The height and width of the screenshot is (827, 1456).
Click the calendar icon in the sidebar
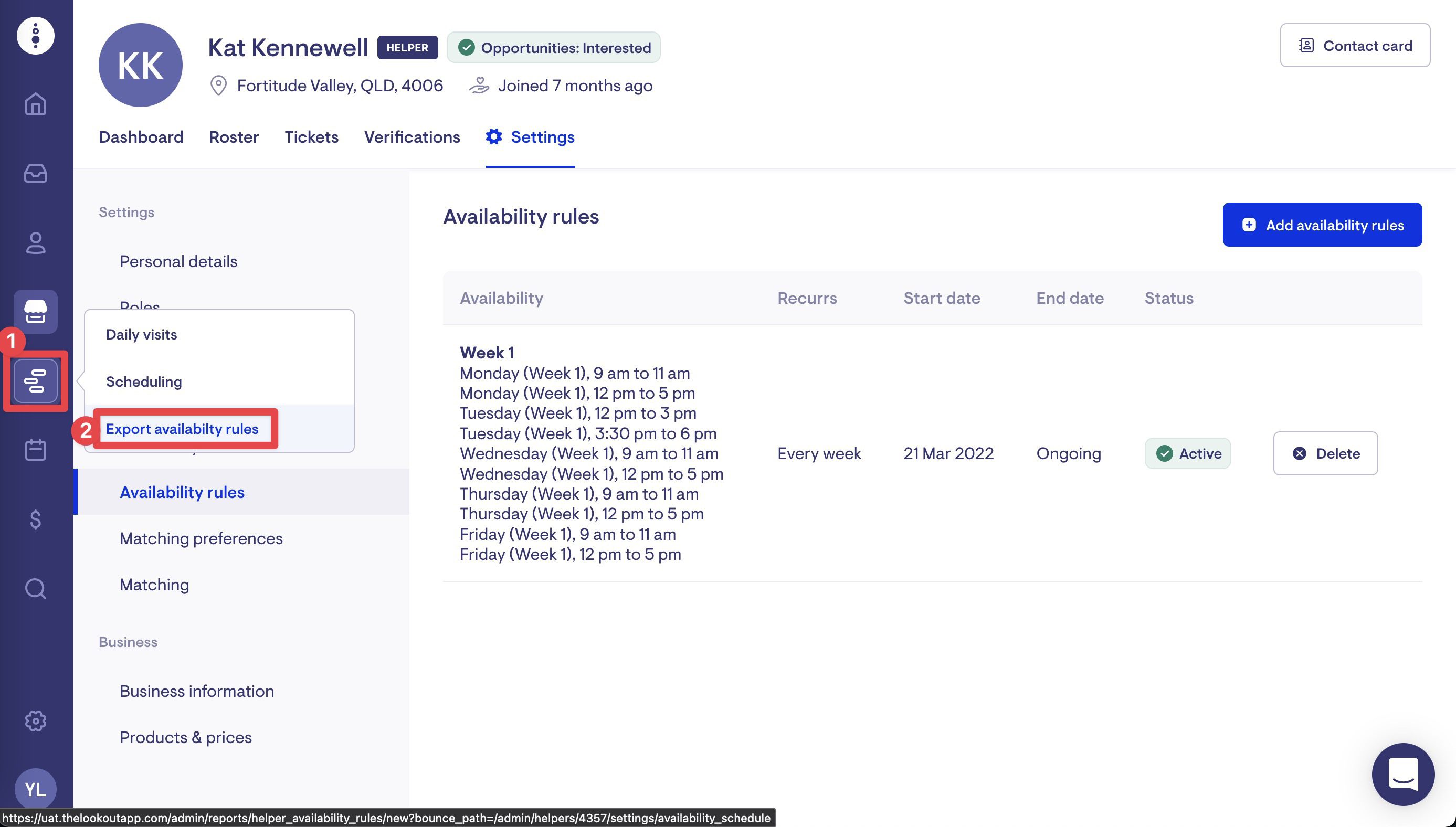point(35,450)
